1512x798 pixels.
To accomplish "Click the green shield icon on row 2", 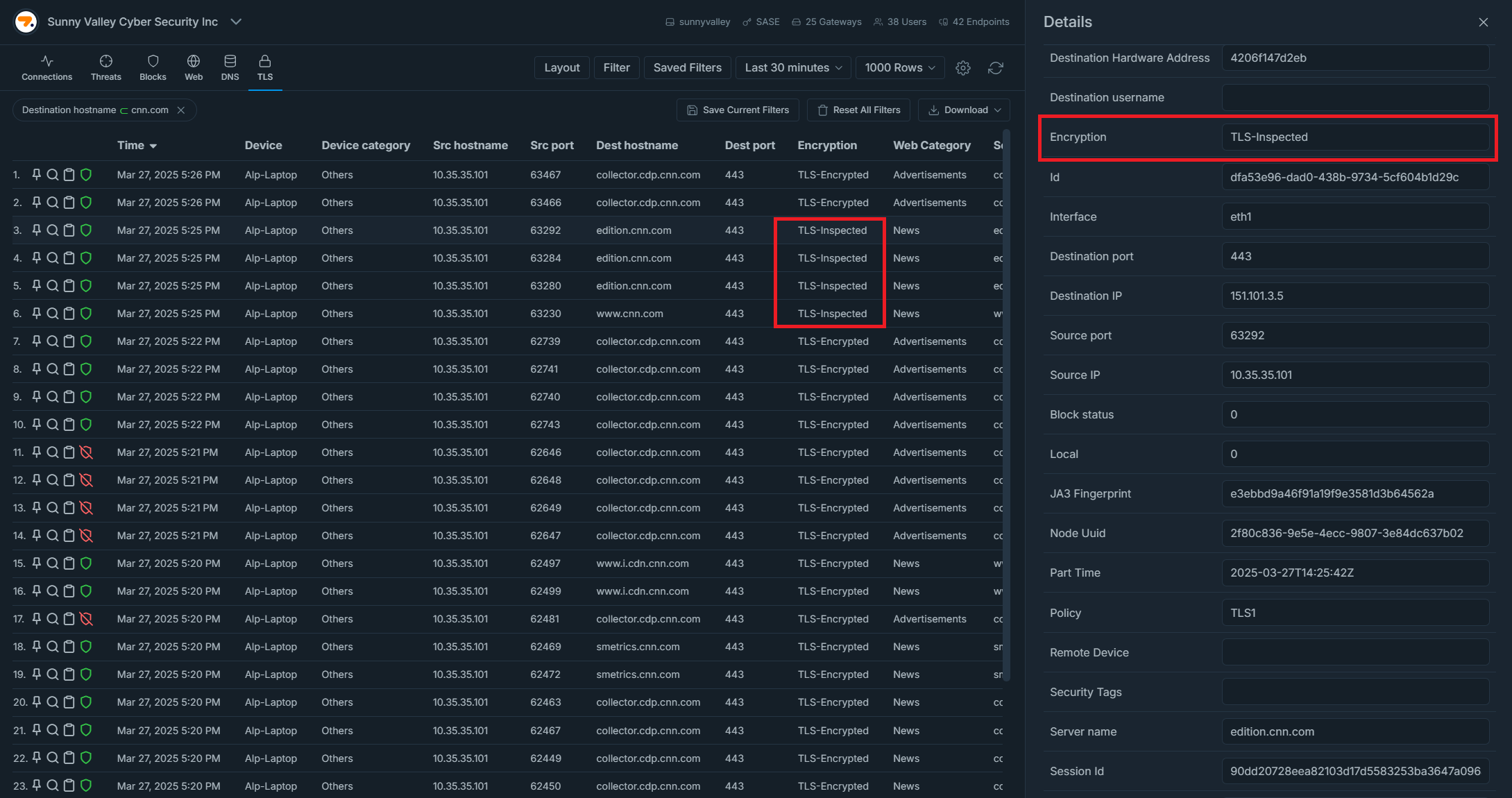I will (x=86, y=203).
